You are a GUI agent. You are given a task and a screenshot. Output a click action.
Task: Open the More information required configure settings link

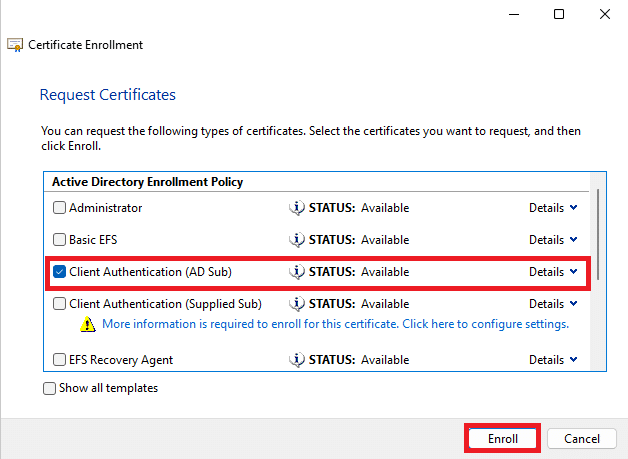point(335,324)
